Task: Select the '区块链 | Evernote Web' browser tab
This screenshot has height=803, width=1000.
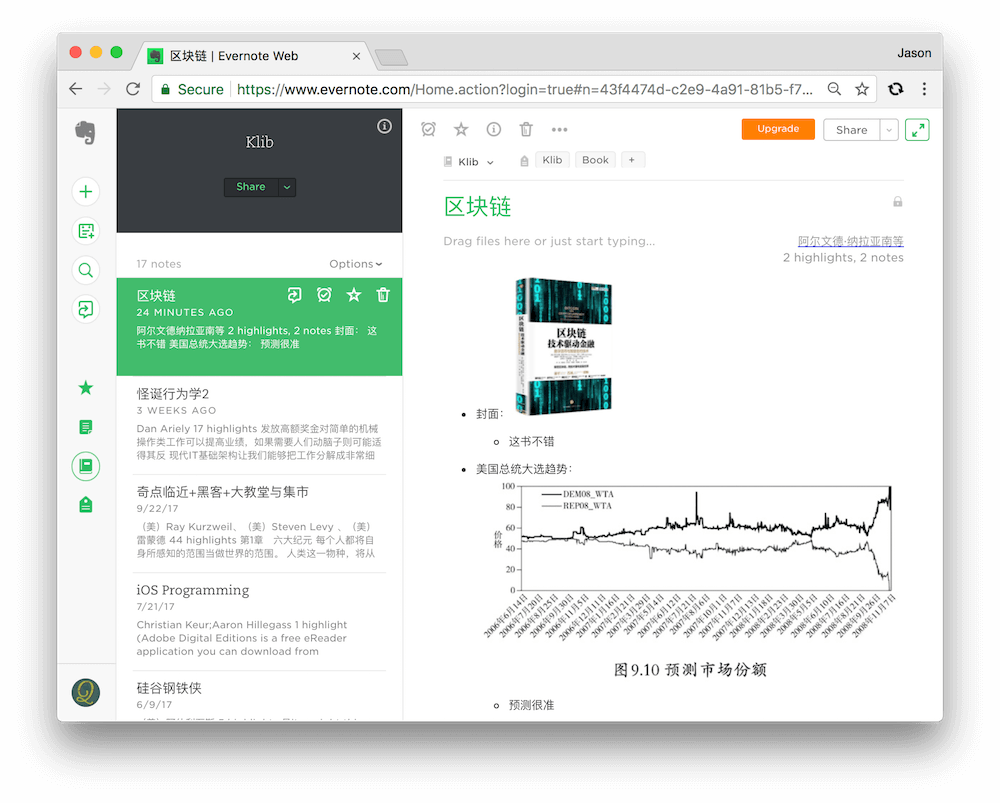Action: coord(253,56)
